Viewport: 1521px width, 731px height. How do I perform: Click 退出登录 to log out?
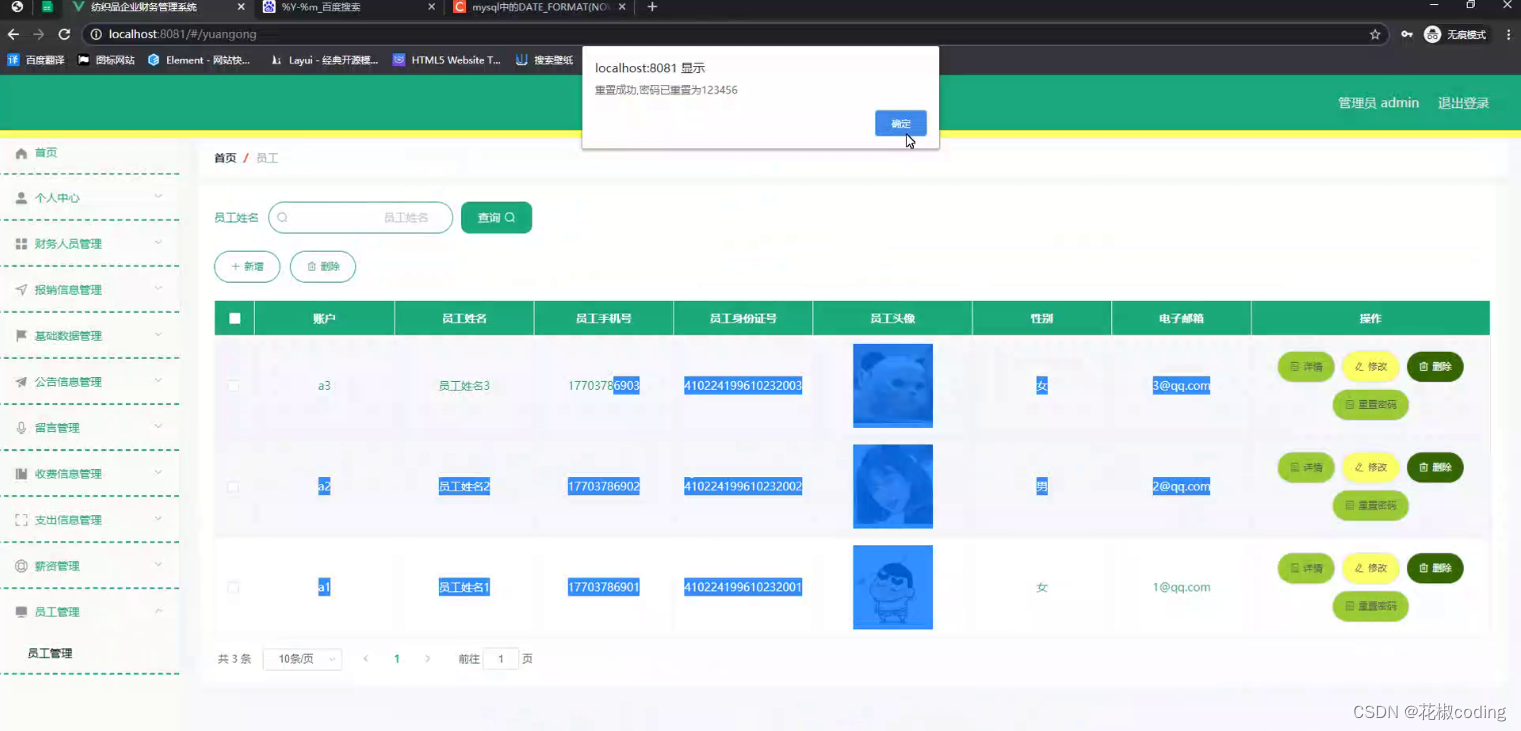coord(1463,103)
